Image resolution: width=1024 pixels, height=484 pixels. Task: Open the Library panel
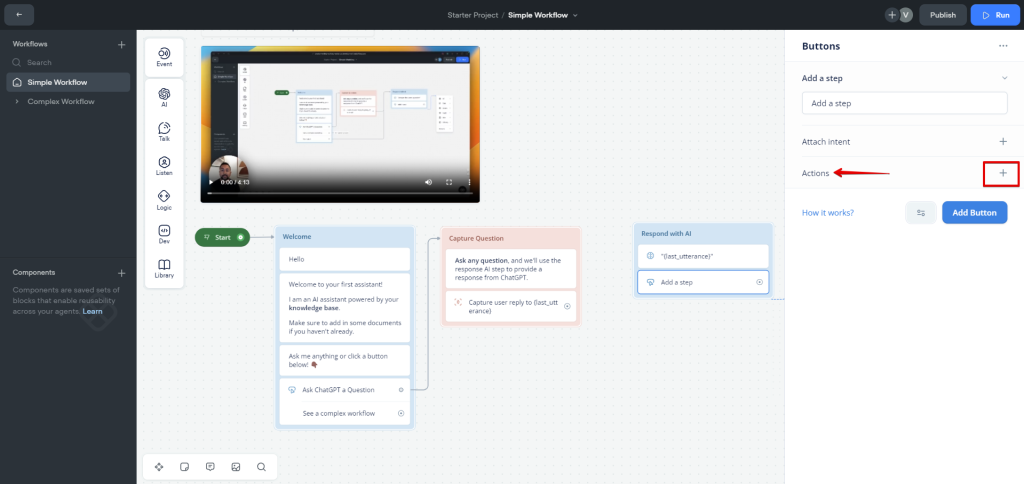pyautogui.click(x=164, y=268)
